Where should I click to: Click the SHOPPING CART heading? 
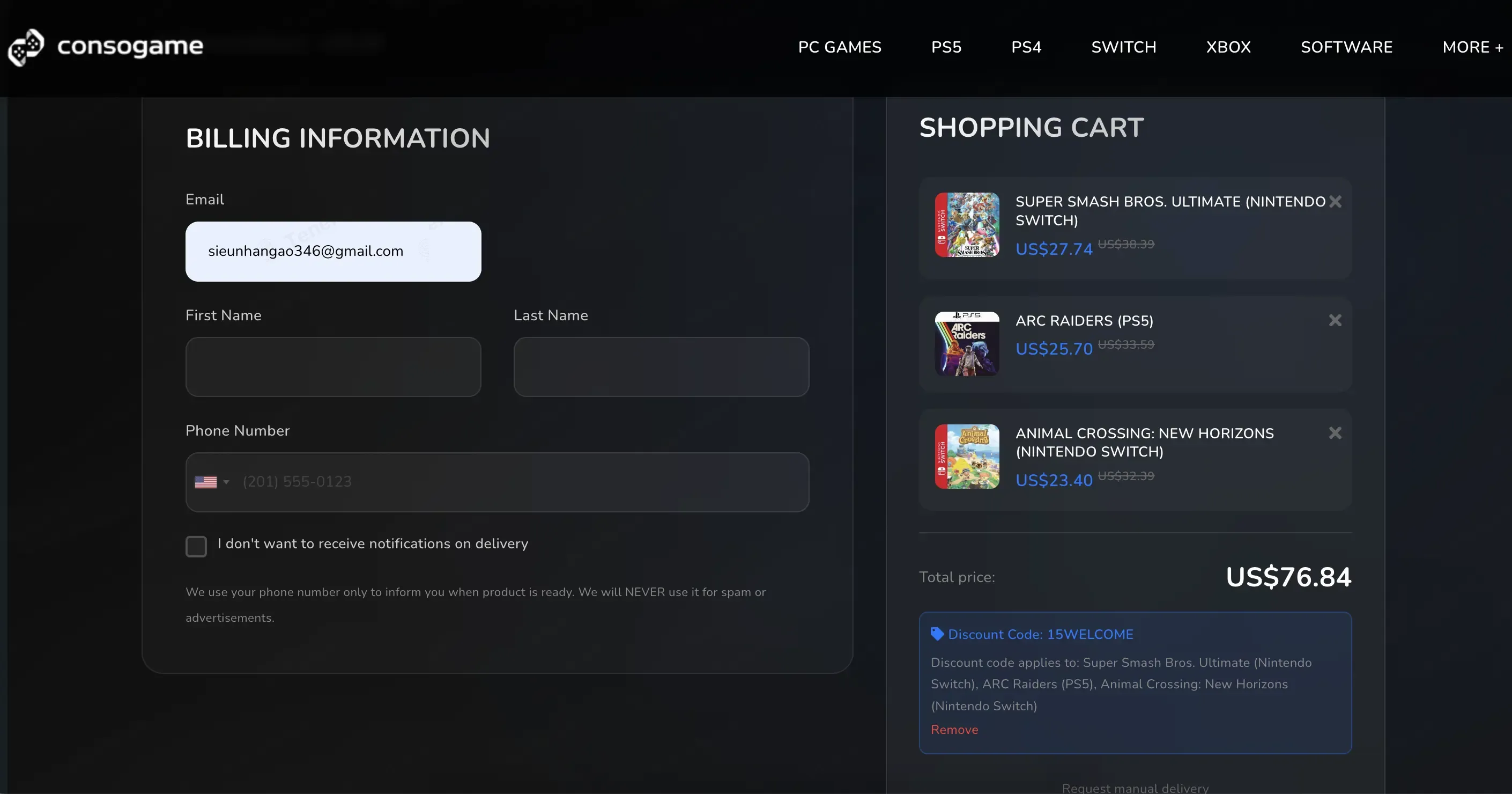coord(1031,128)
